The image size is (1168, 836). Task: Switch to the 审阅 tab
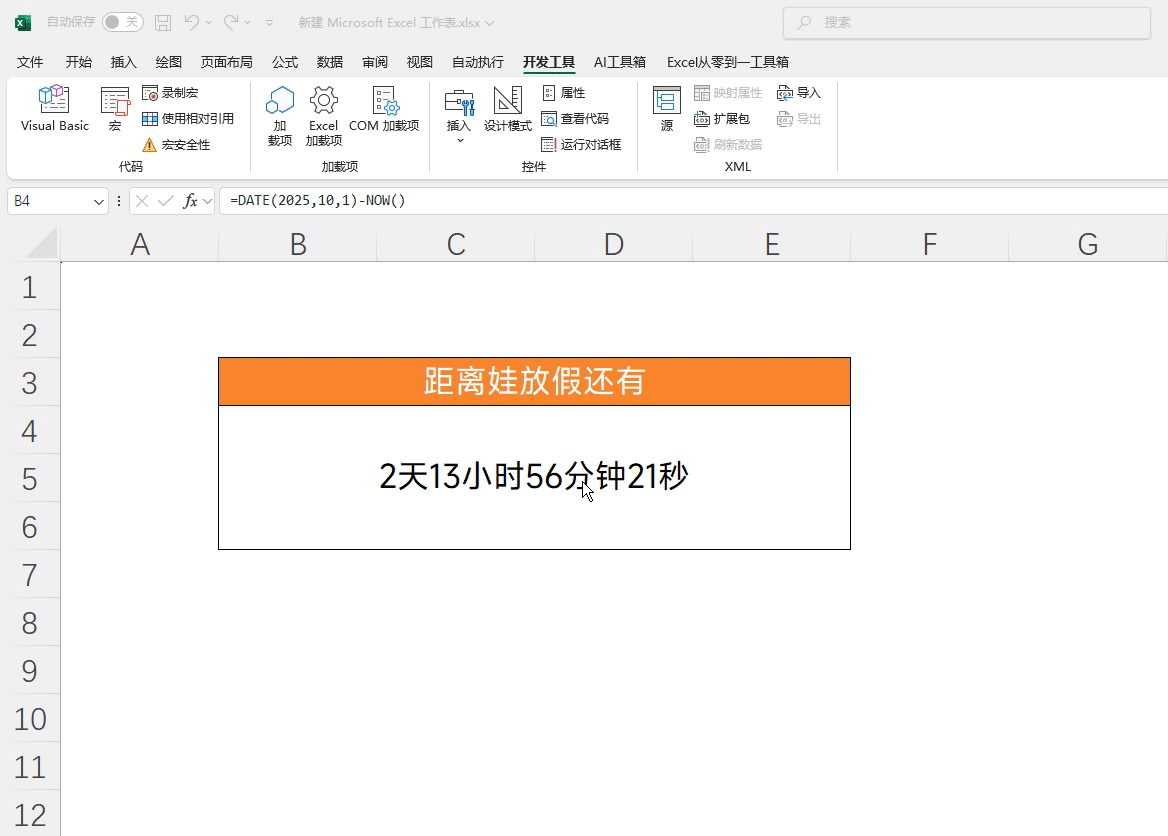click(375, 62)
